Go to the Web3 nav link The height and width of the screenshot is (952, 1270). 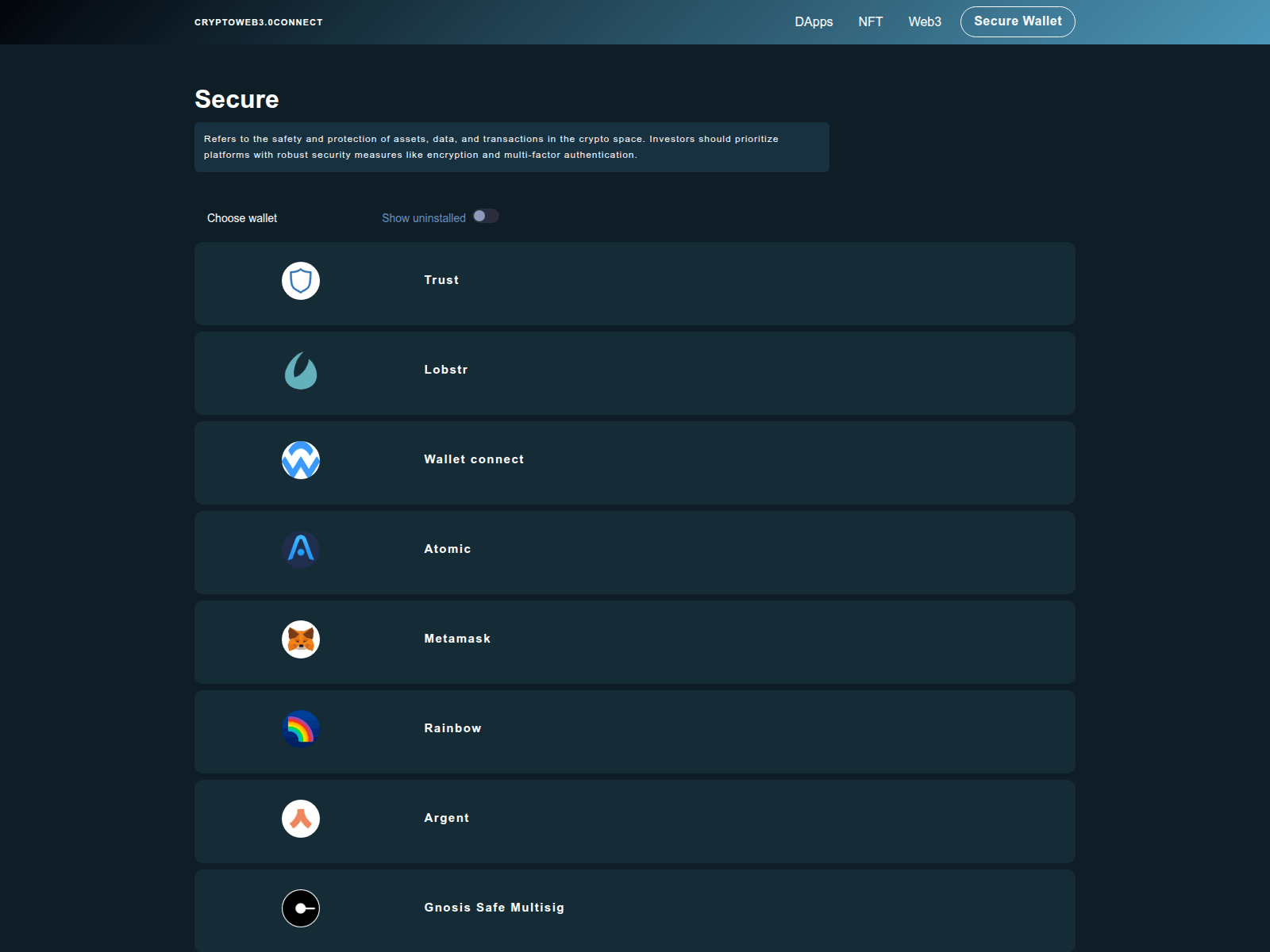coord(925,22)
